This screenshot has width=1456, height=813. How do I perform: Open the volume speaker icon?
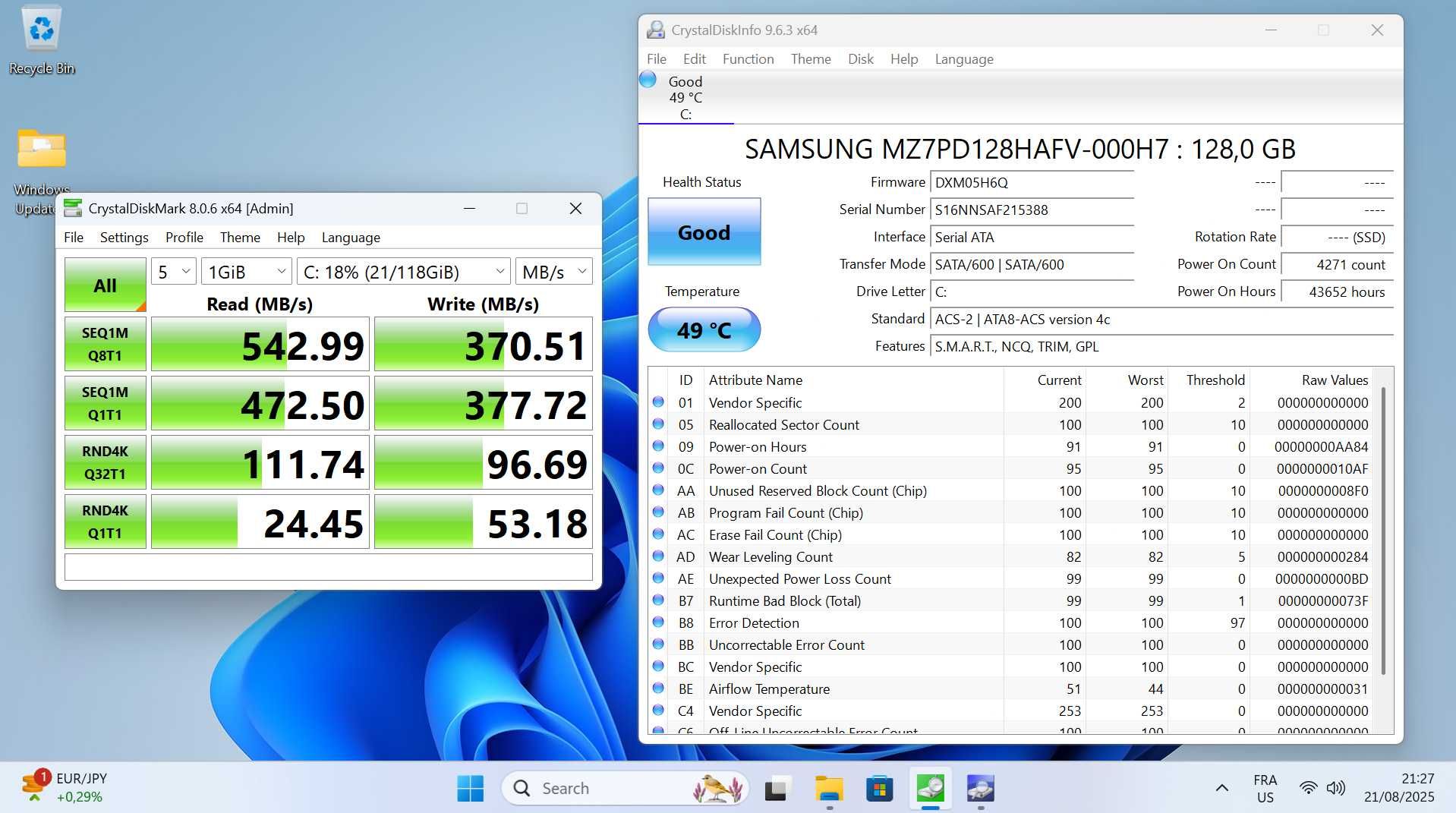tap(1335, 788)
